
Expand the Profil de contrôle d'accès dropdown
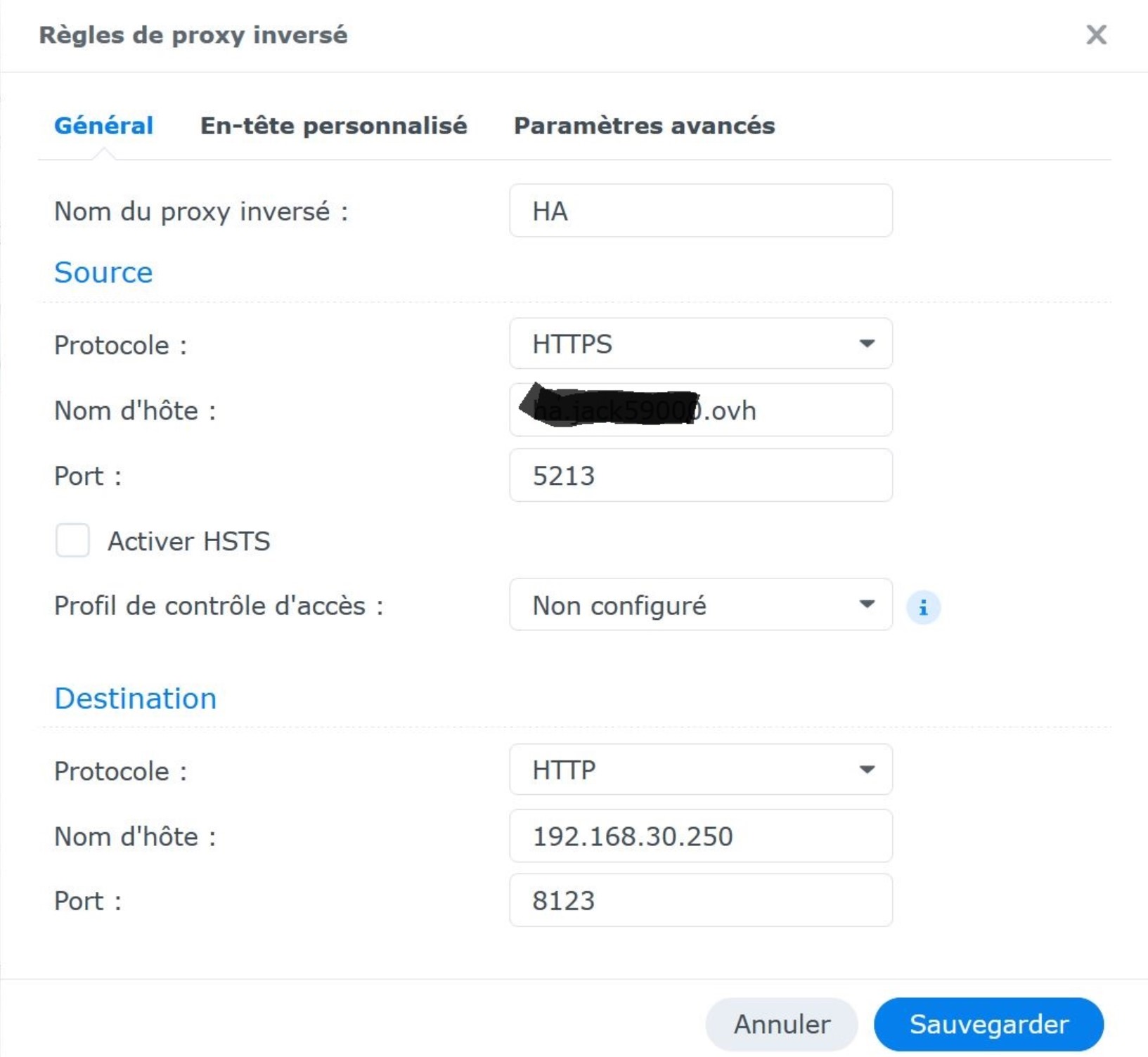[x=700, y=605]
